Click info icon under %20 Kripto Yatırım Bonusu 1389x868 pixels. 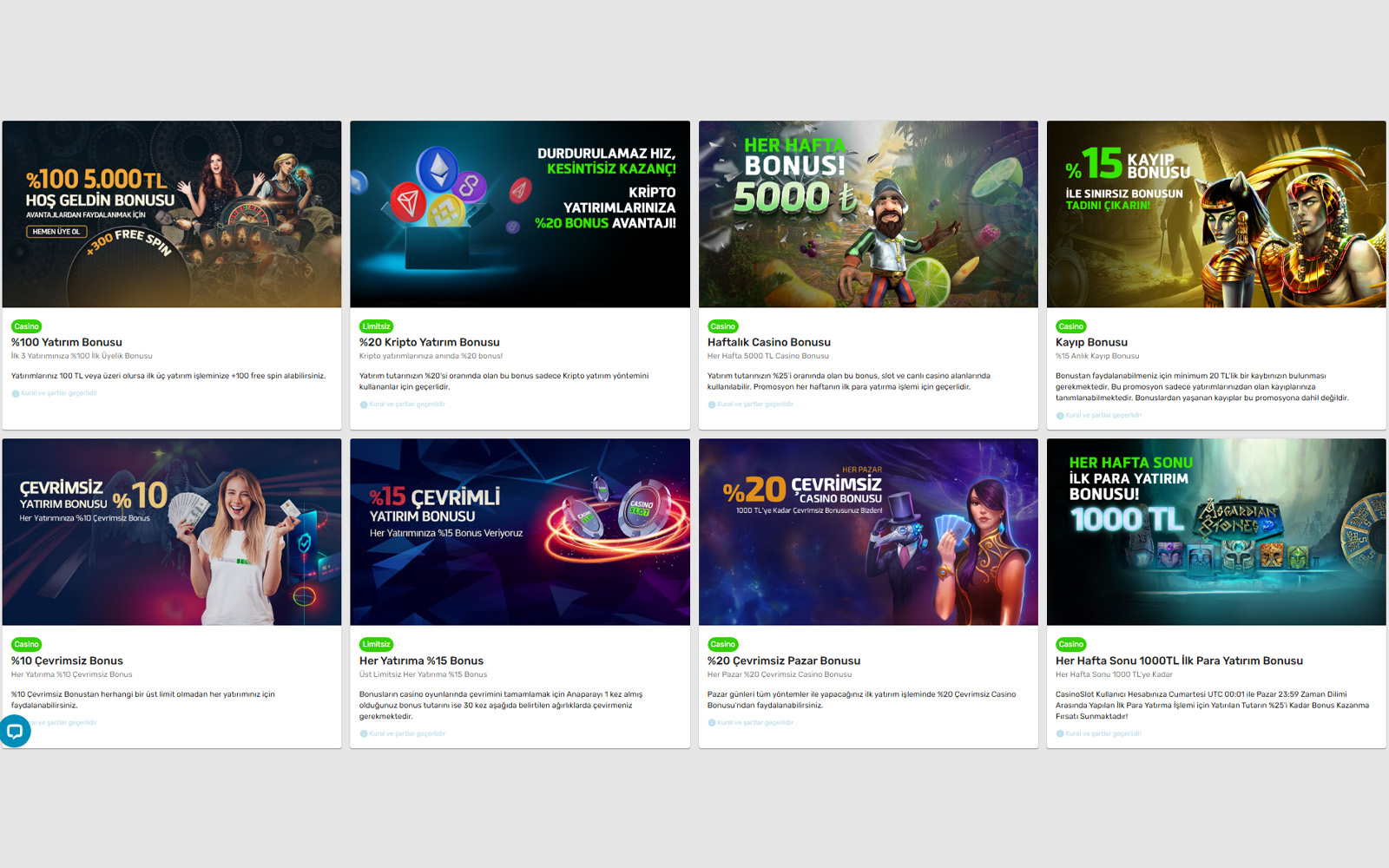pyautogui.click(x=364, y=404)
